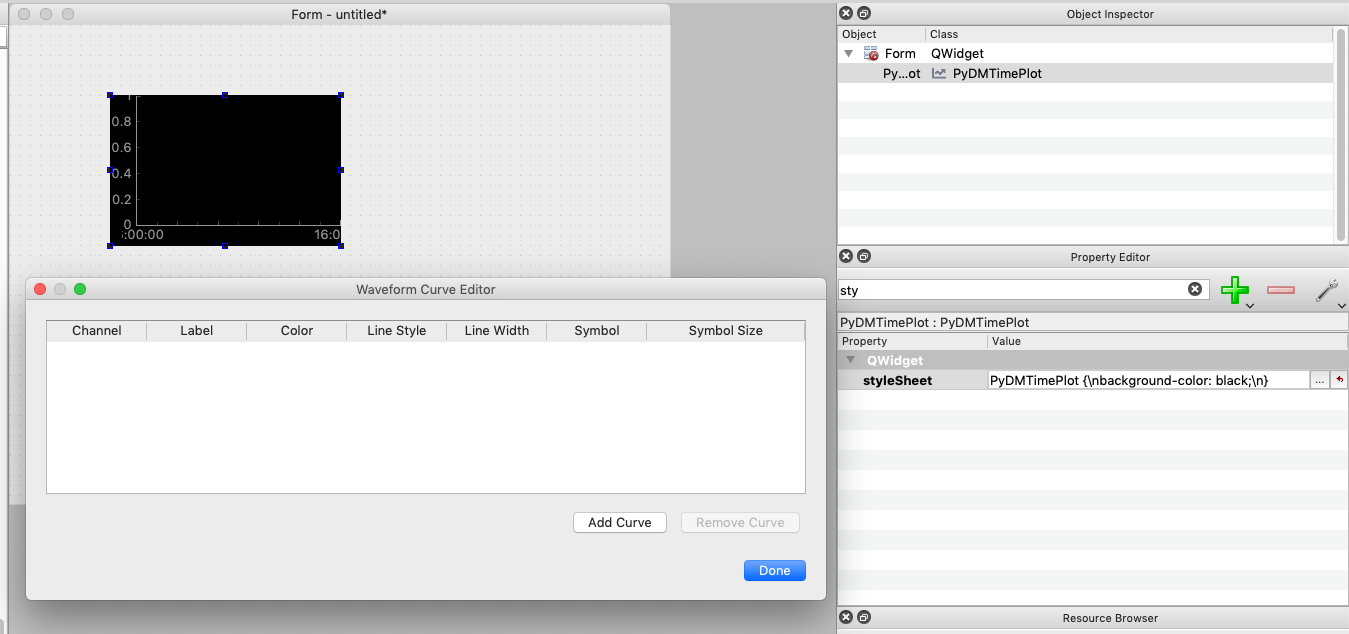Viewport: 1349px width, 634px height.
Task: Click the 'Form - untitled*' window title bar
Action: (x=339, y=14)
